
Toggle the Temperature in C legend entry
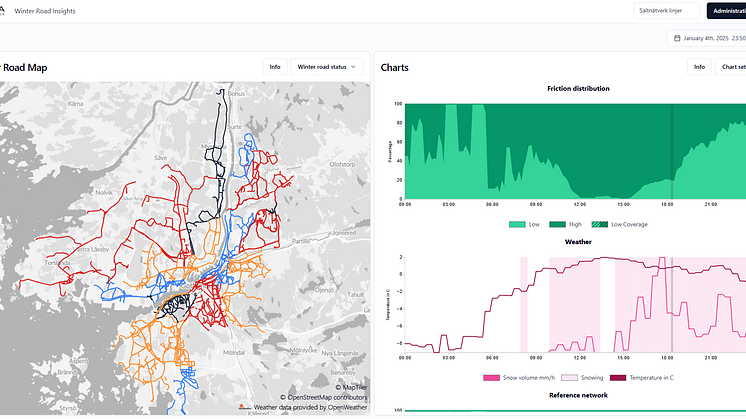point(640,377)
